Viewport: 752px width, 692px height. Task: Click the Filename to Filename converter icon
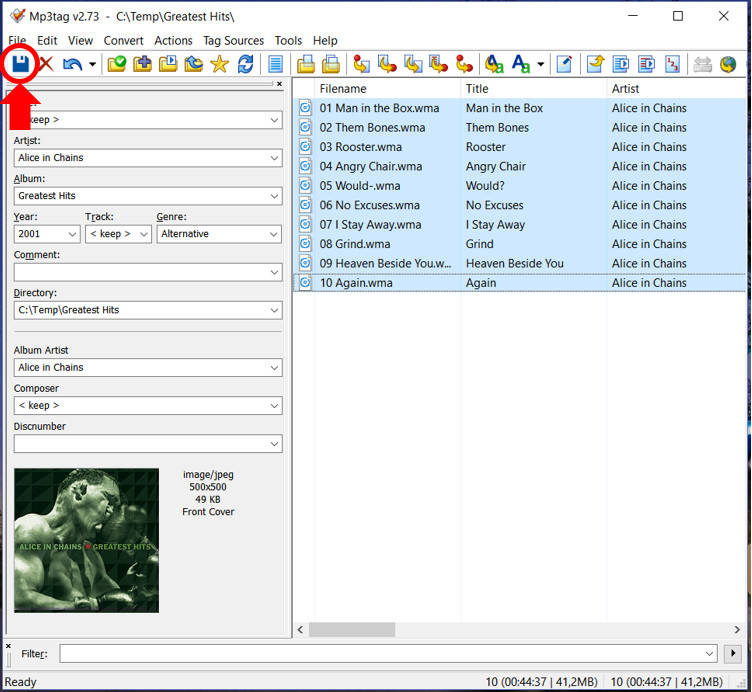413,64
